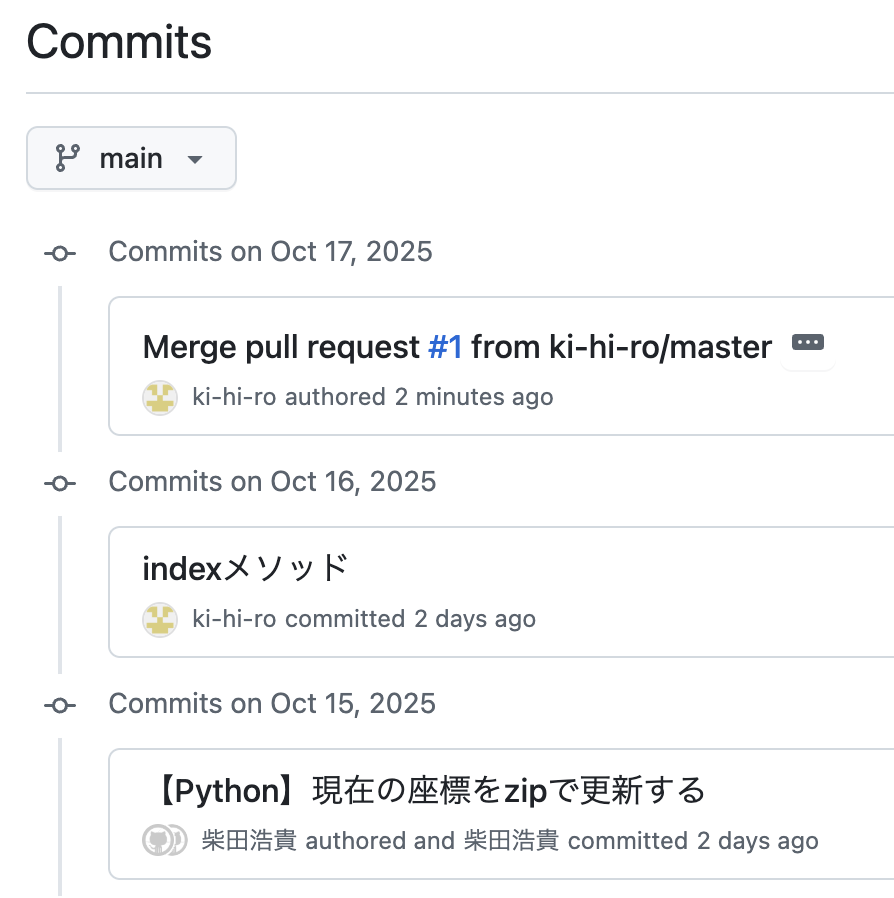Viewport: 894px width, 898px height.
Task: Click the ki-hi-ro name on the indexメソッド commit
Action: [x=234, y=619]
